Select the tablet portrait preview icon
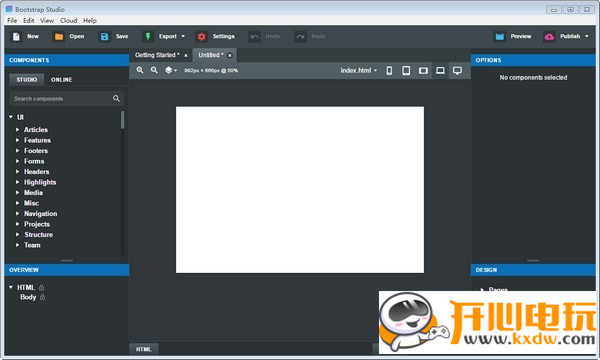Viewport: 600px width, 360px height. pyautogui.click(x=406, y=70)
